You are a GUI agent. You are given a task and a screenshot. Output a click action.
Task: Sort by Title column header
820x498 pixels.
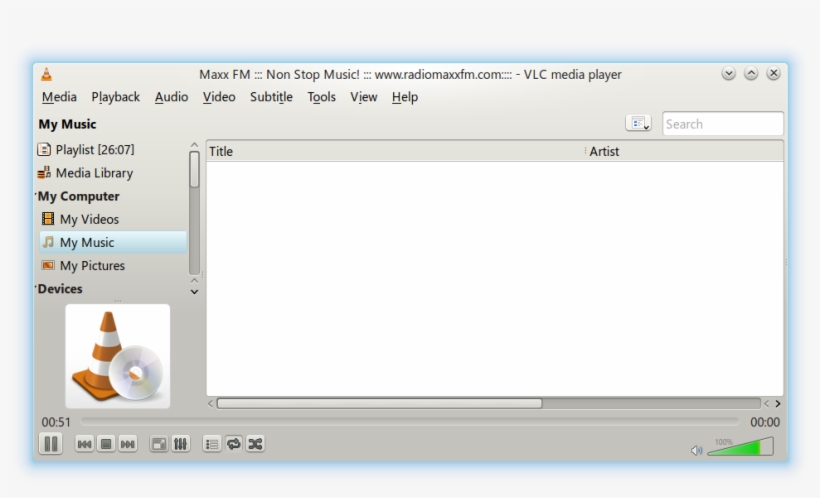coord(395,152)
